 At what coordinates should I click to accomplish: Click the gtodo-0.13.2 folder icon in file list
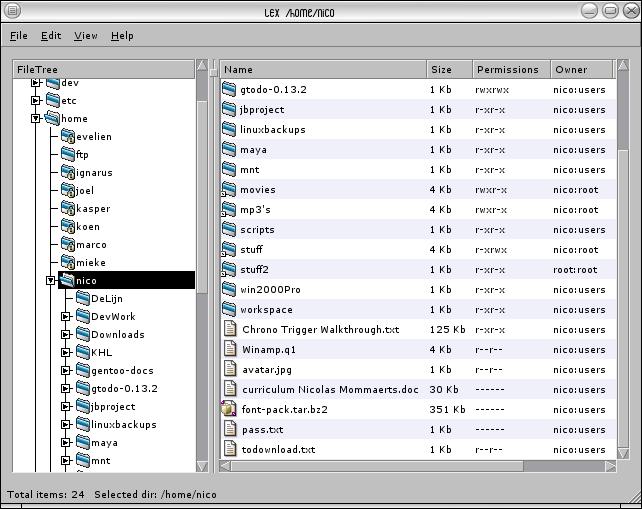(229, 89)
